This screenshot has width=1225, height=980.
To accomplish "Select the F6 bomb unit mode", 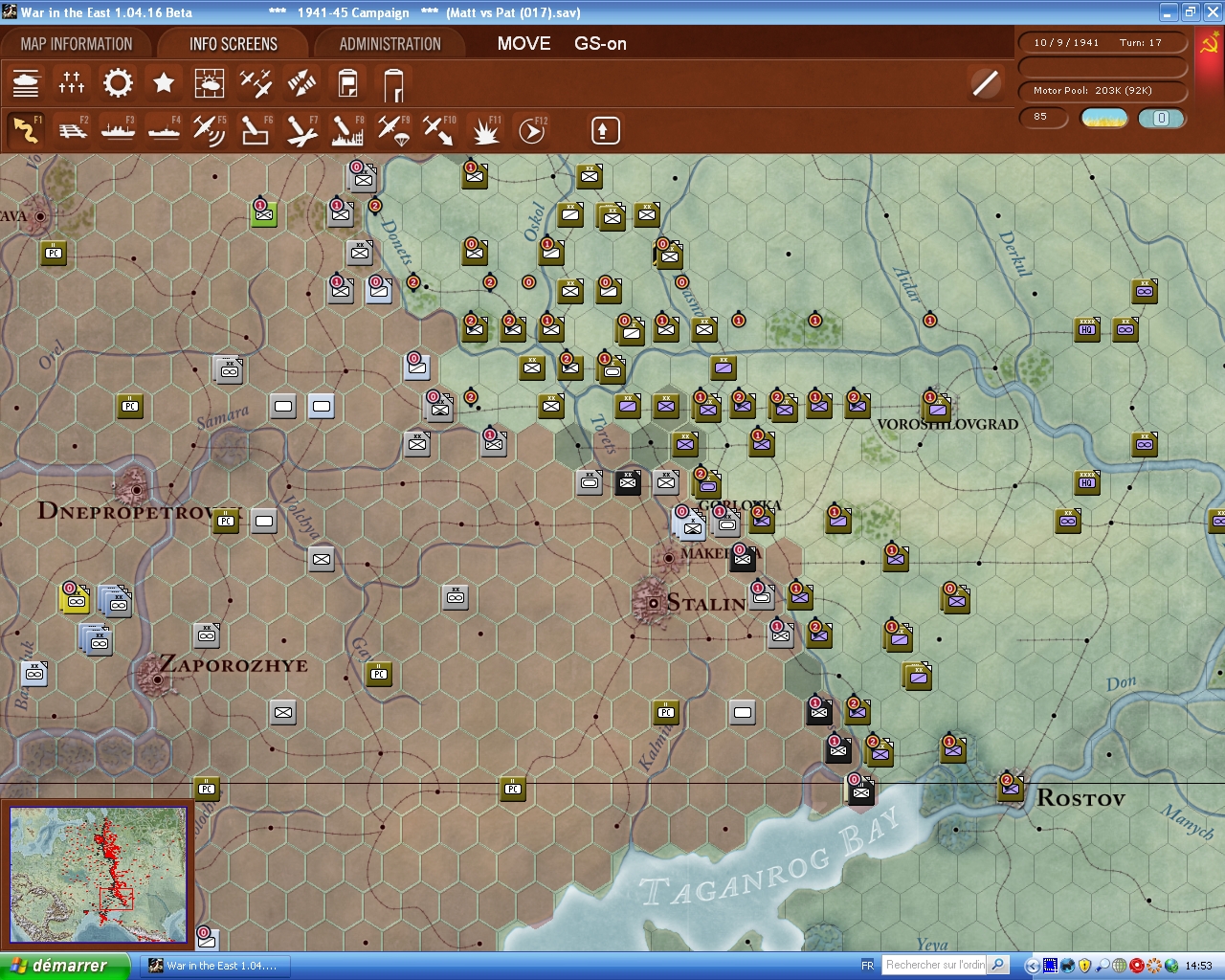I will click(x=256, y=130).
